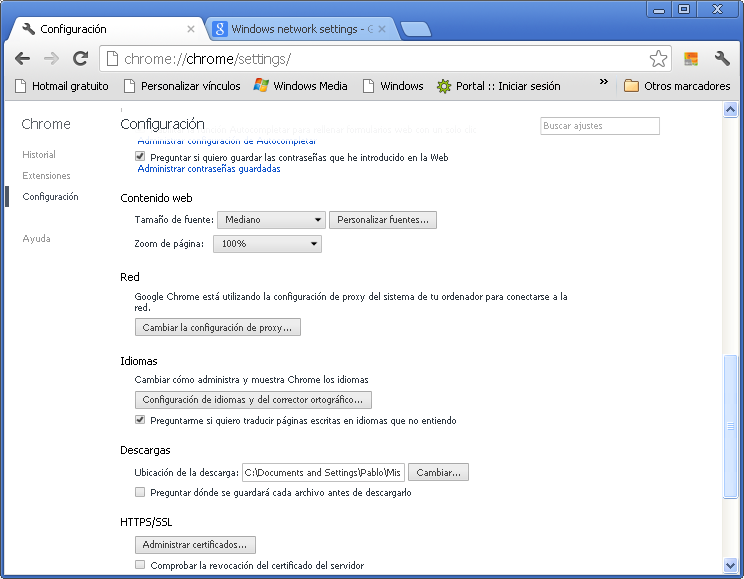
Task: Open the Administrar contraseñas guardadas link
Action: 208,169
